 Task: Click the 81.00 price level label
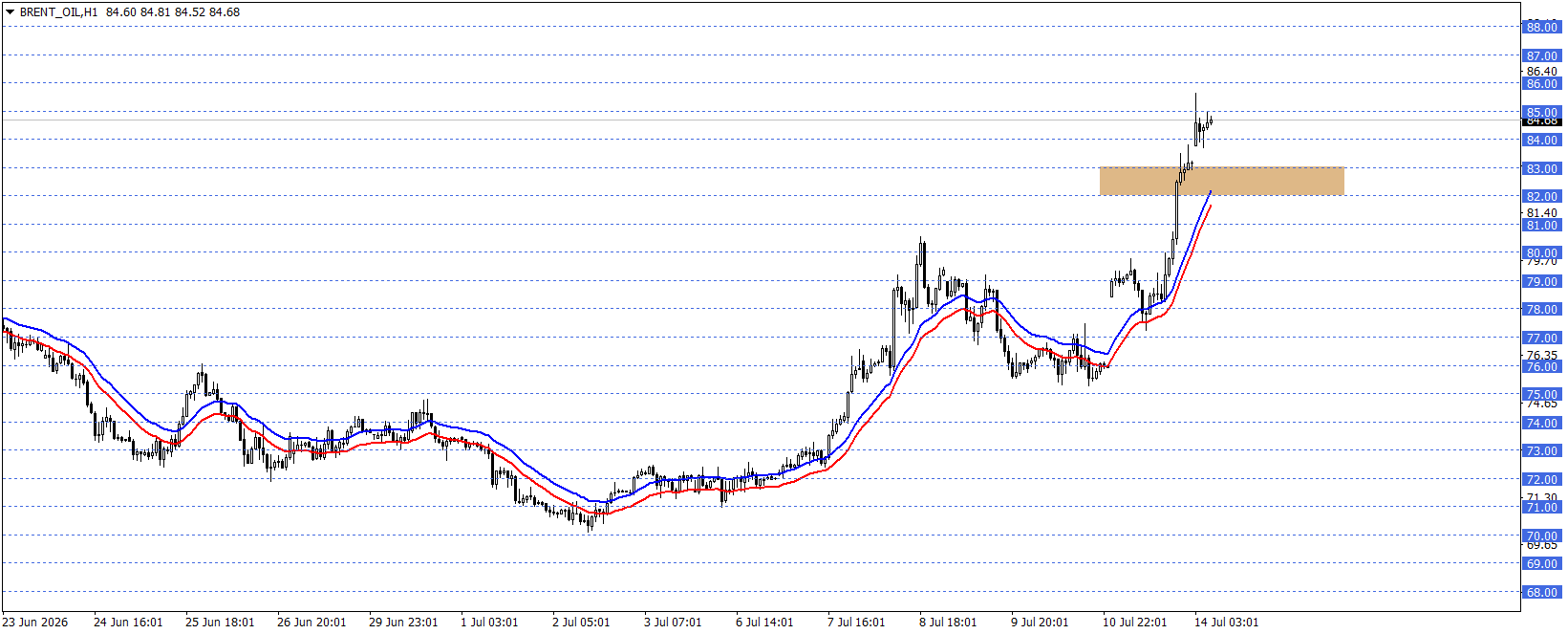pyautogui.click(x=1541, y=226)
